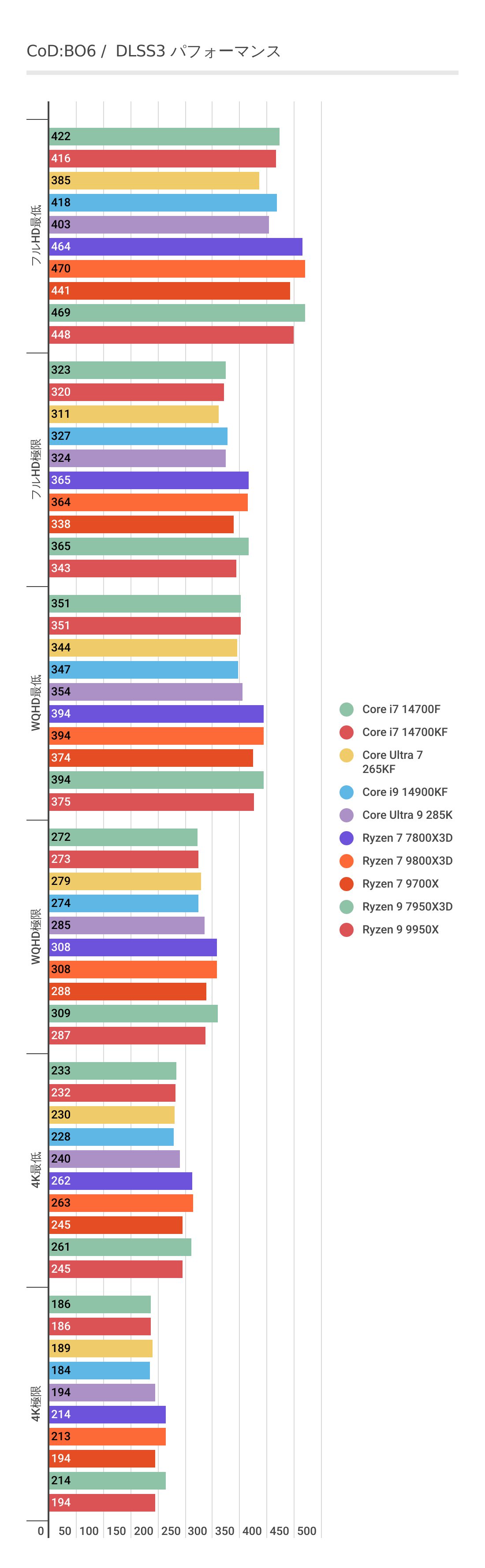
Task: Click the Core Ultra 9 285K legend dot
Action: [x=346, y=815]
